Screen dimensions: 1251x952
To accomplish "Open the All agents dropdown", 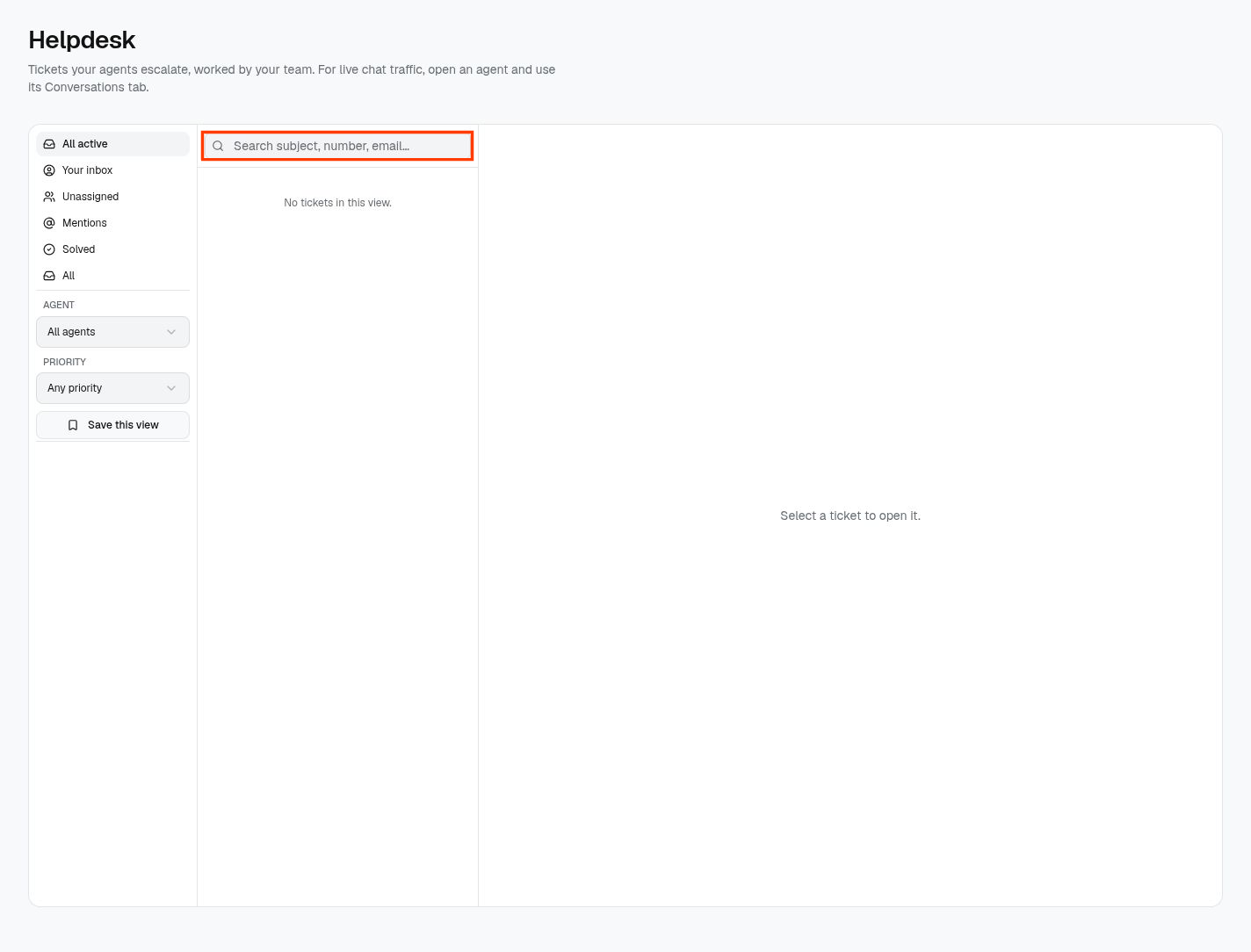I will (x=112, y=332).
